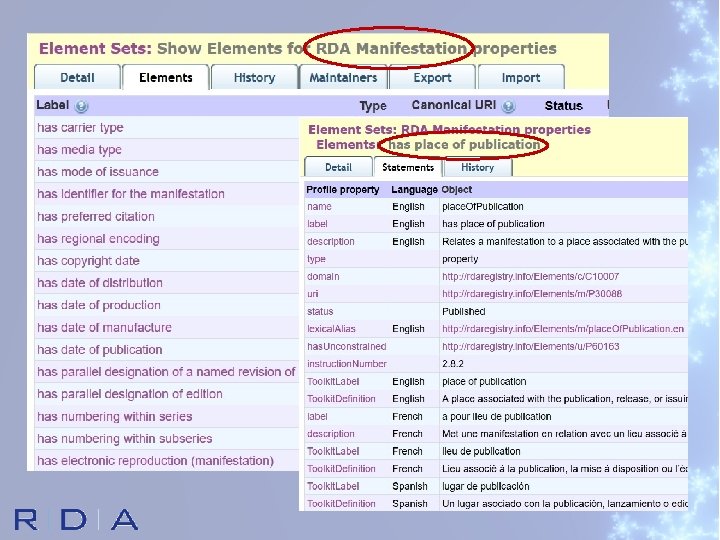Click English ToolkitDefinition property
Viewport: 720px width, 540px height.
[341, 399]
